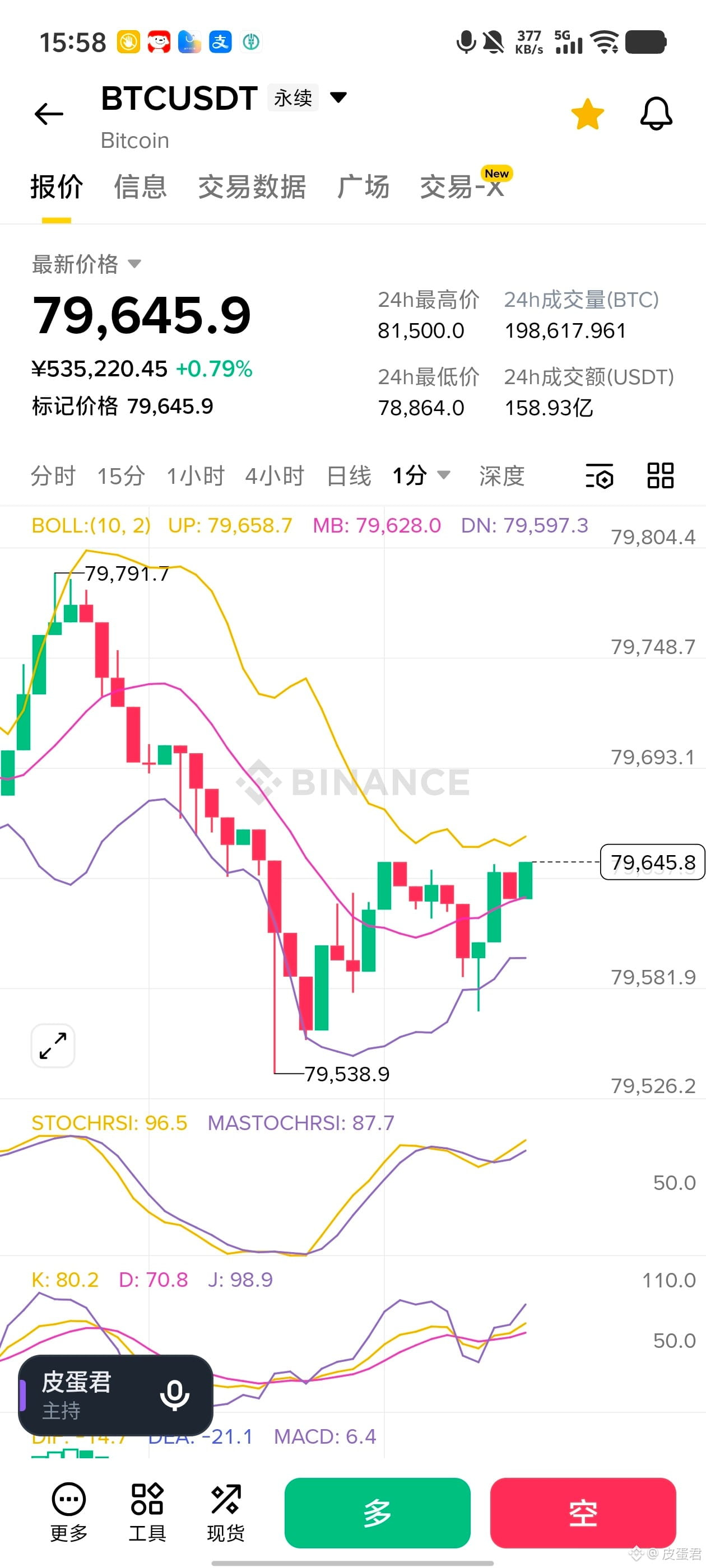706x1568 pixels.
Task: Switch to the 信息 tab
Action: tap(141, 187)
